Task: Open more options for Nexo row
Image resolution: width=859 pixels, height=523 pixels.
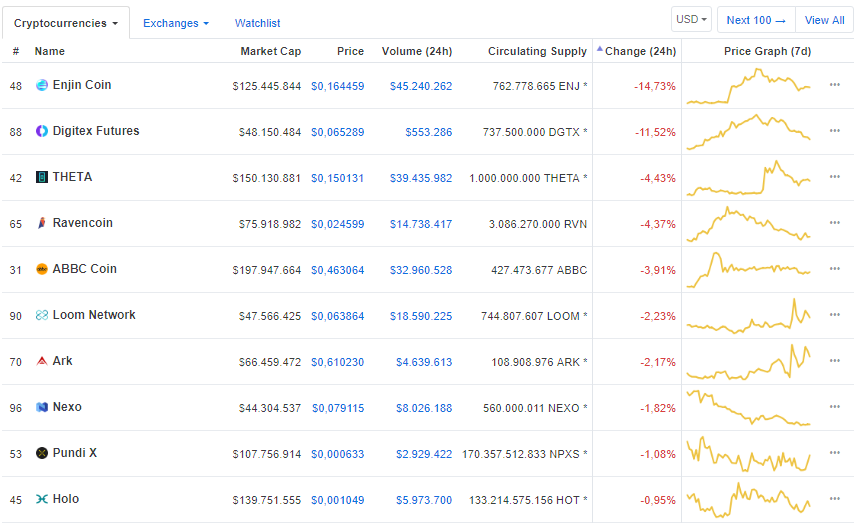Action: [x=834, y=407]
